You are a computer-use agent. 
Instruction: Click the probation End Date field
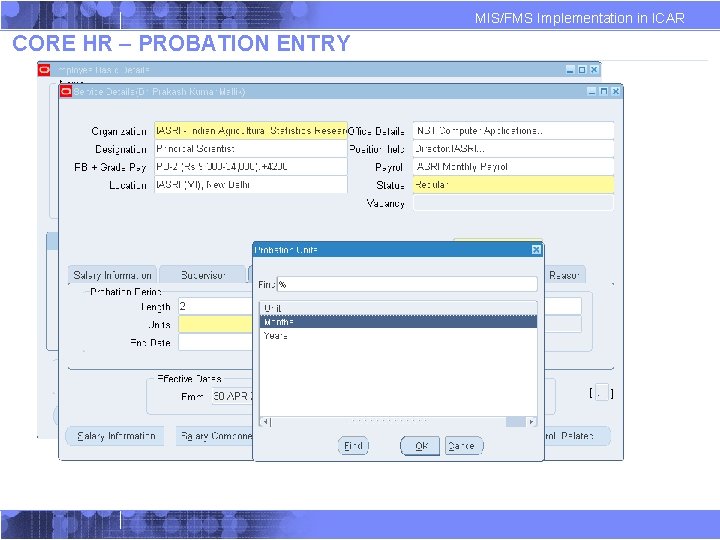point(215,342)
